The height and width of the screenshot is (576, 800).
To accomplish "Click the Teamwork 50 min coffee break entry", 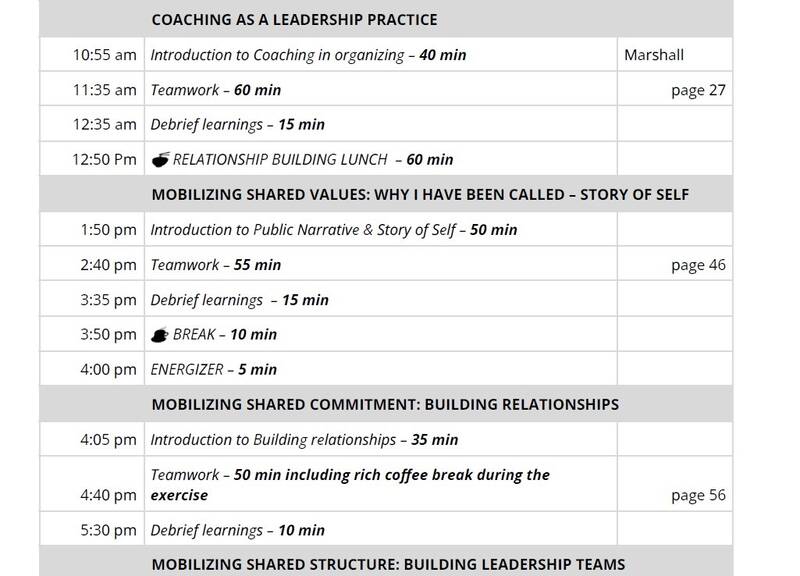I will tap(350, 484).
